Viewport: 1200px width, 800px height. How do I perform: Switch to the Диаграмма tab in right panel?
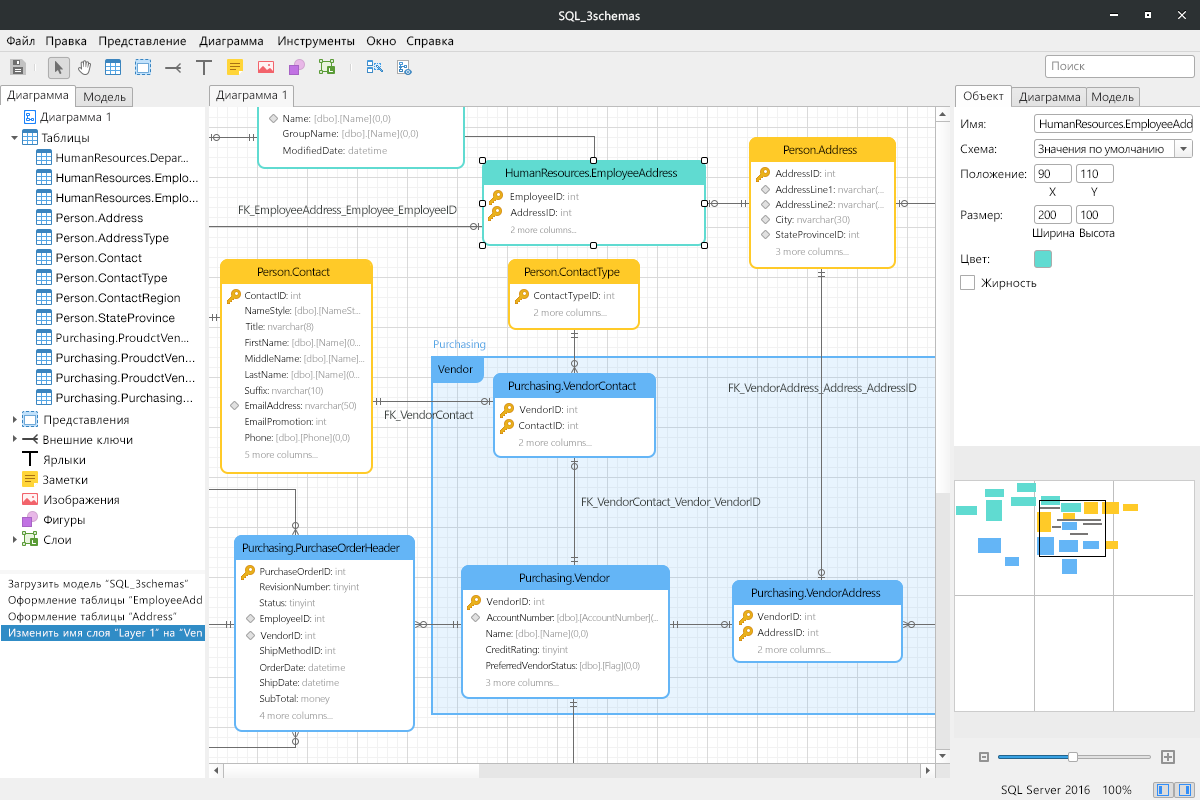(x=1050, y=97)
